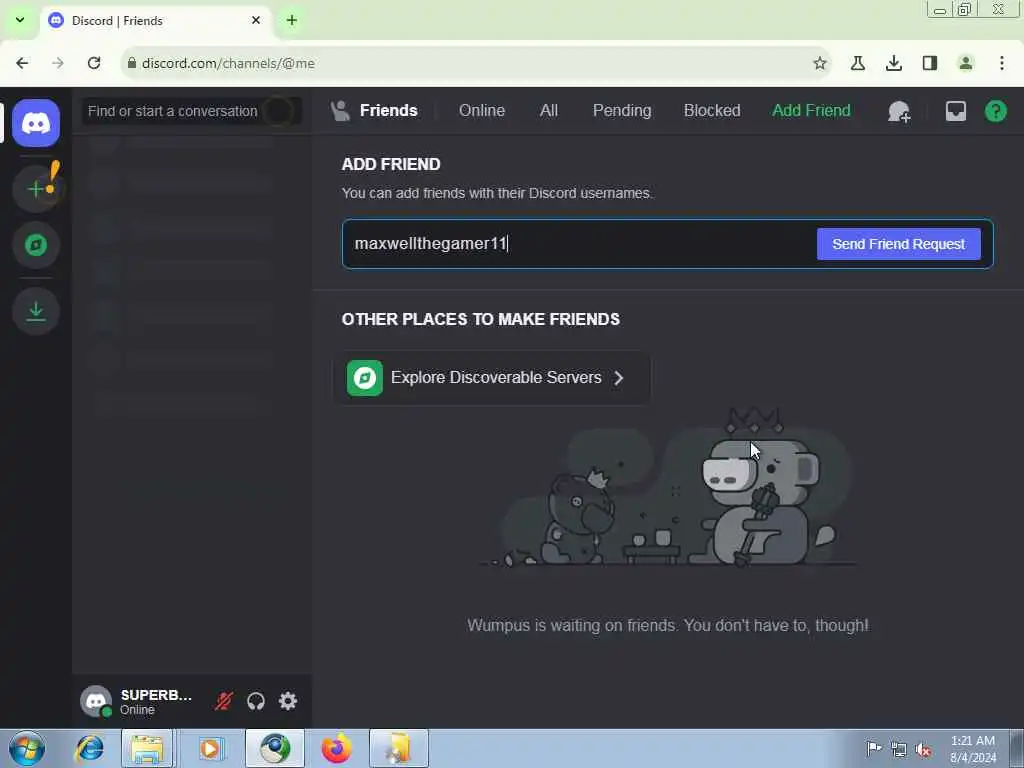This screenshot has height=768, width=1024.
Task: Open the green Help icon
Action: coord(995,111)
